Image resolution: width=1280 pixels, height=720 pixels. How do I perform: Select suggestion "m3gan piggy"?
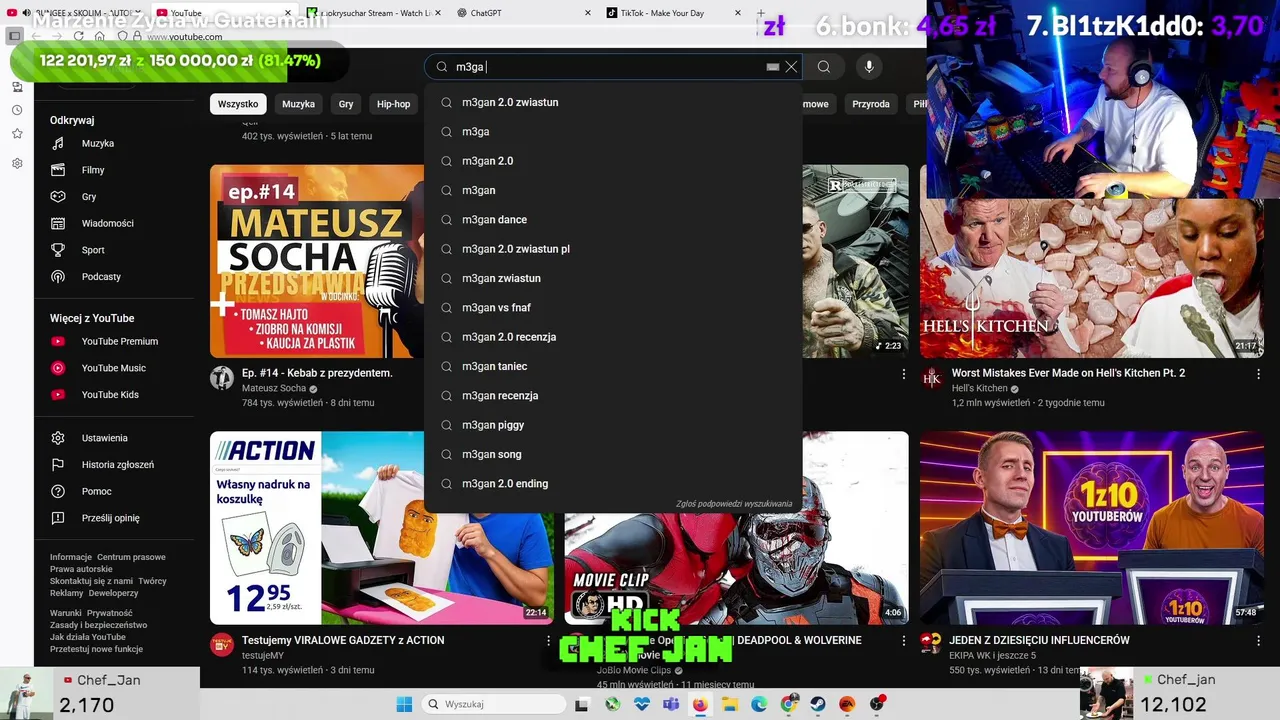coord(613,425)
